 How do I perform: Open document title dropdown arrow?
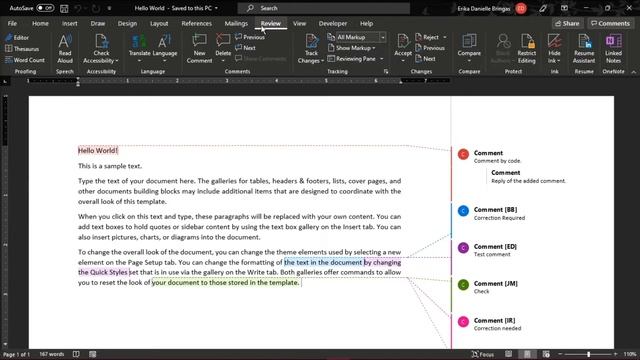[x=216, y=8]
